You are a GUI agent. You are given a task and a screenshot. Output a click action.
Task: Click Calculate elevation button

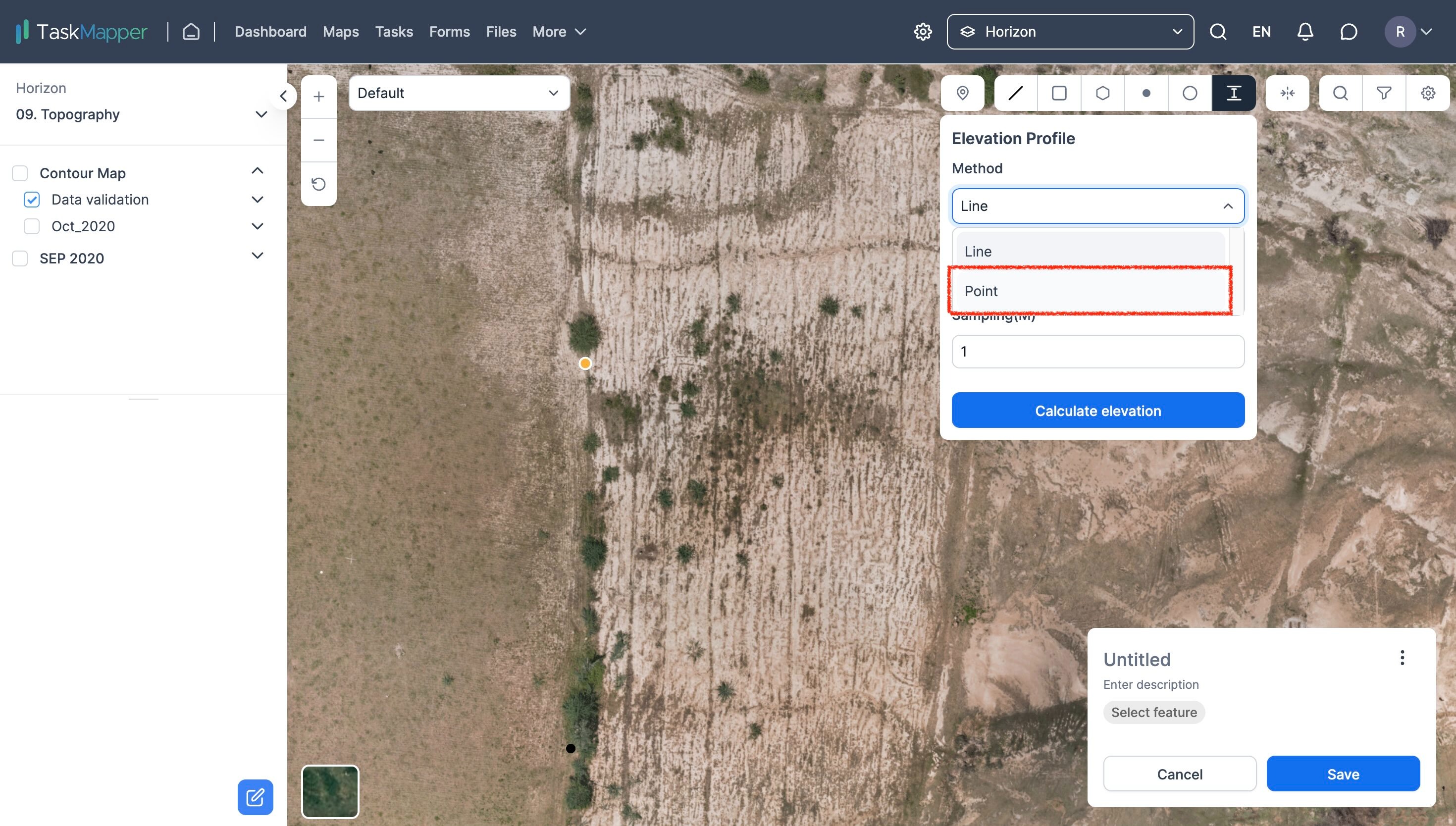[1098, 410]
